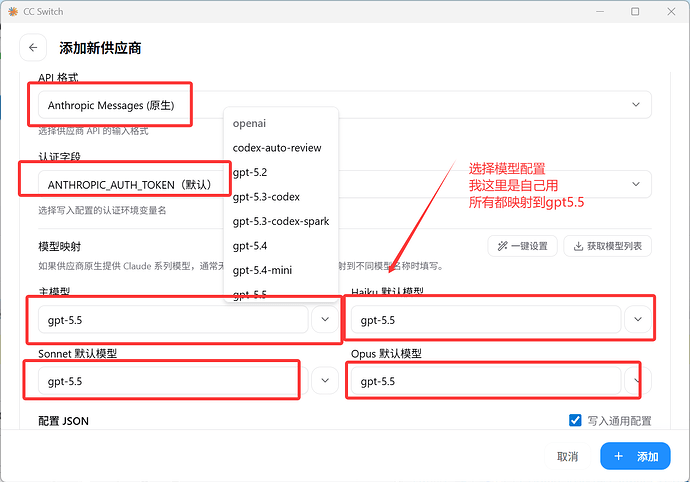Edit the Opus 默认模型 input field

pyautogui.click(x=486, y=381)
